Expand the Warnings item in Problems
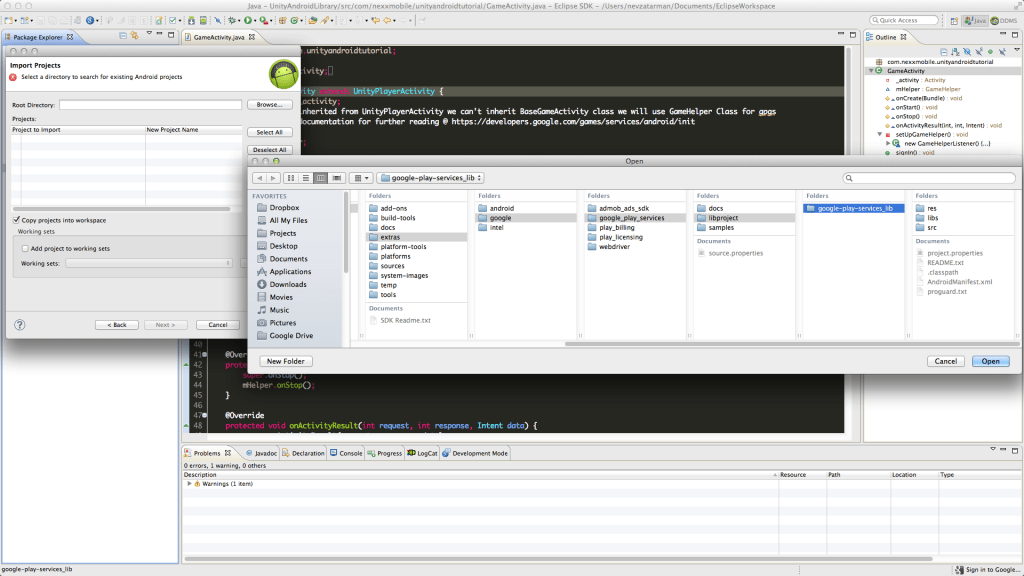The width and height of the screenshot is (1024, 576). (190, 484)
